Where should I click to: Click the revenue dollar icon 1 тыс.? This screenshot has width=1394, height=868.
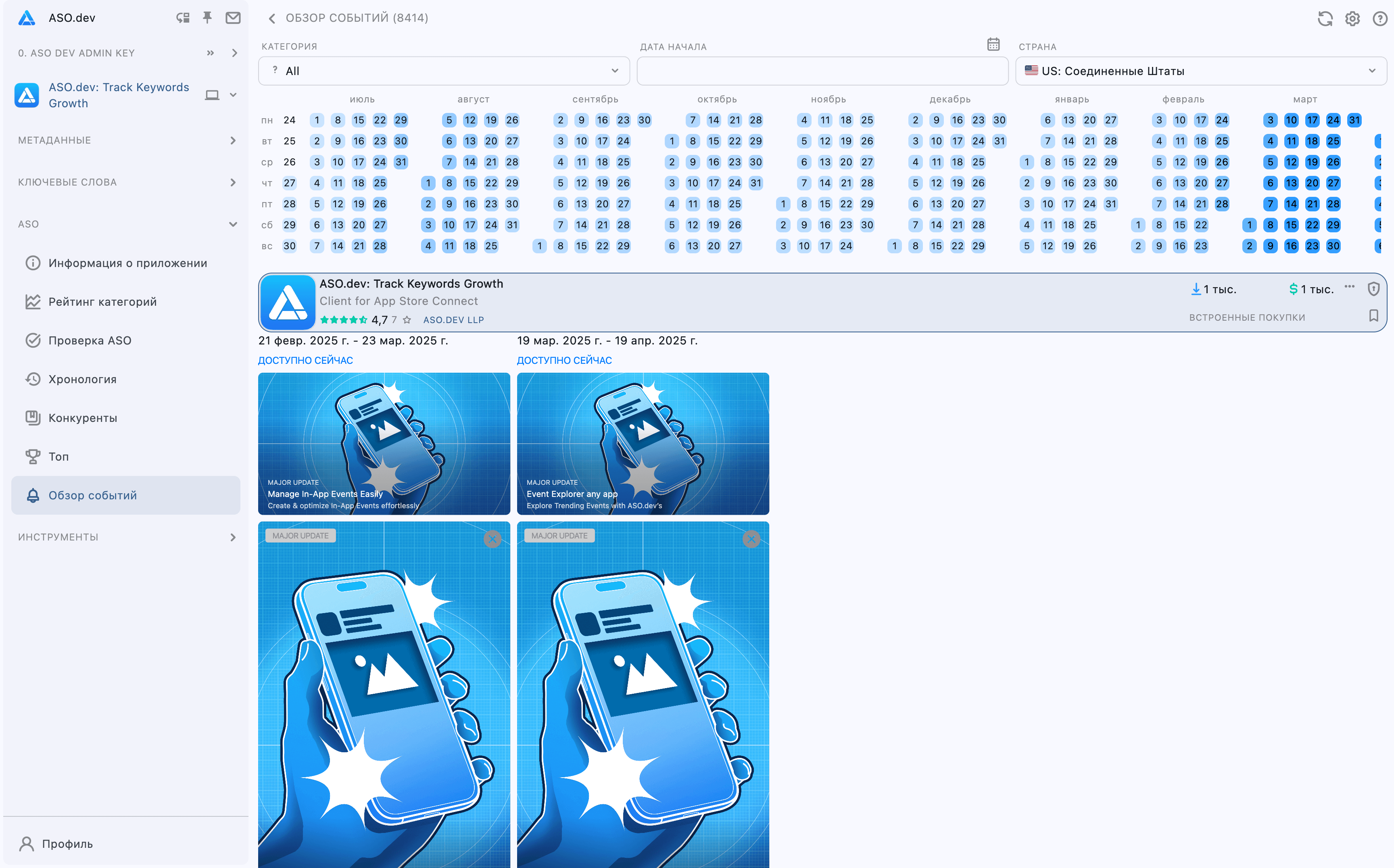tap(1294, 289)
